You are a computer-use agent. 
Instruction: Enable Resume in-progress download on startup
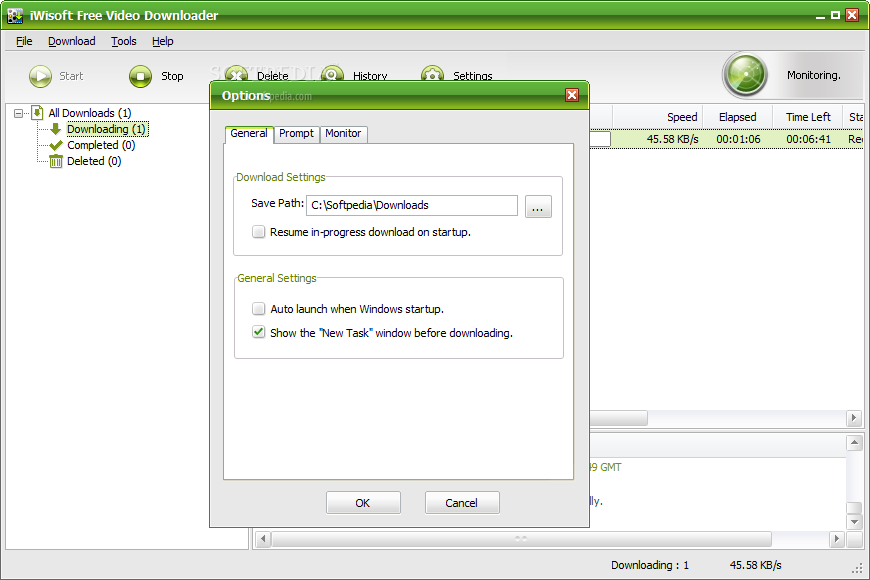click(x=259, y=231)
